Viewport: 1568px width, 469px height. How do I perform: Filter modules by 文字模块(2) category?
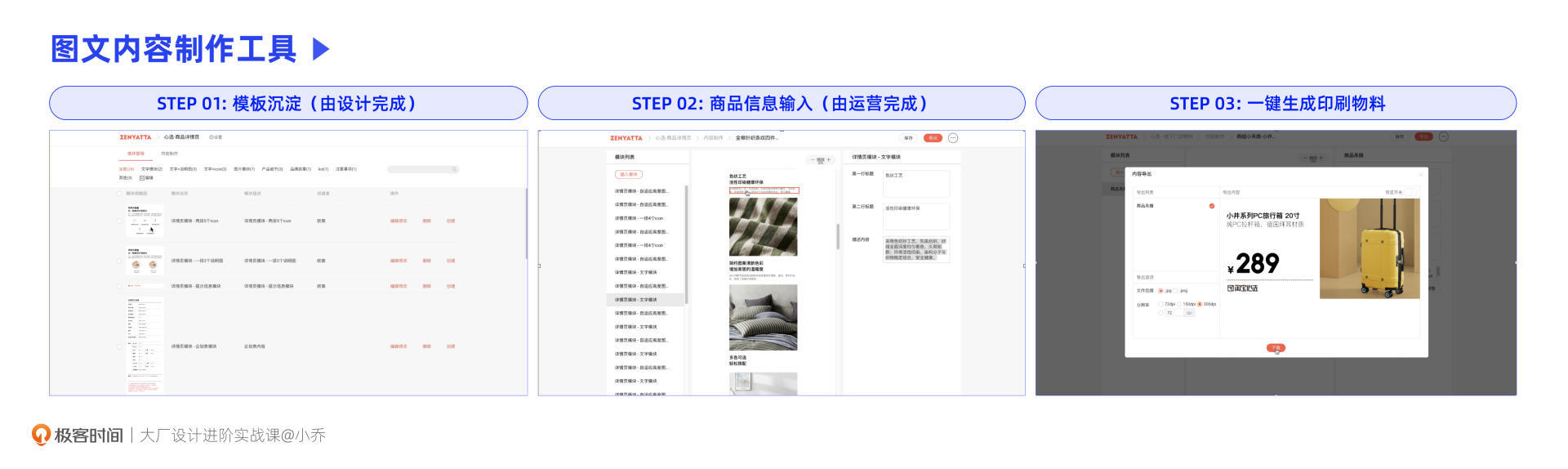point(152,169)
